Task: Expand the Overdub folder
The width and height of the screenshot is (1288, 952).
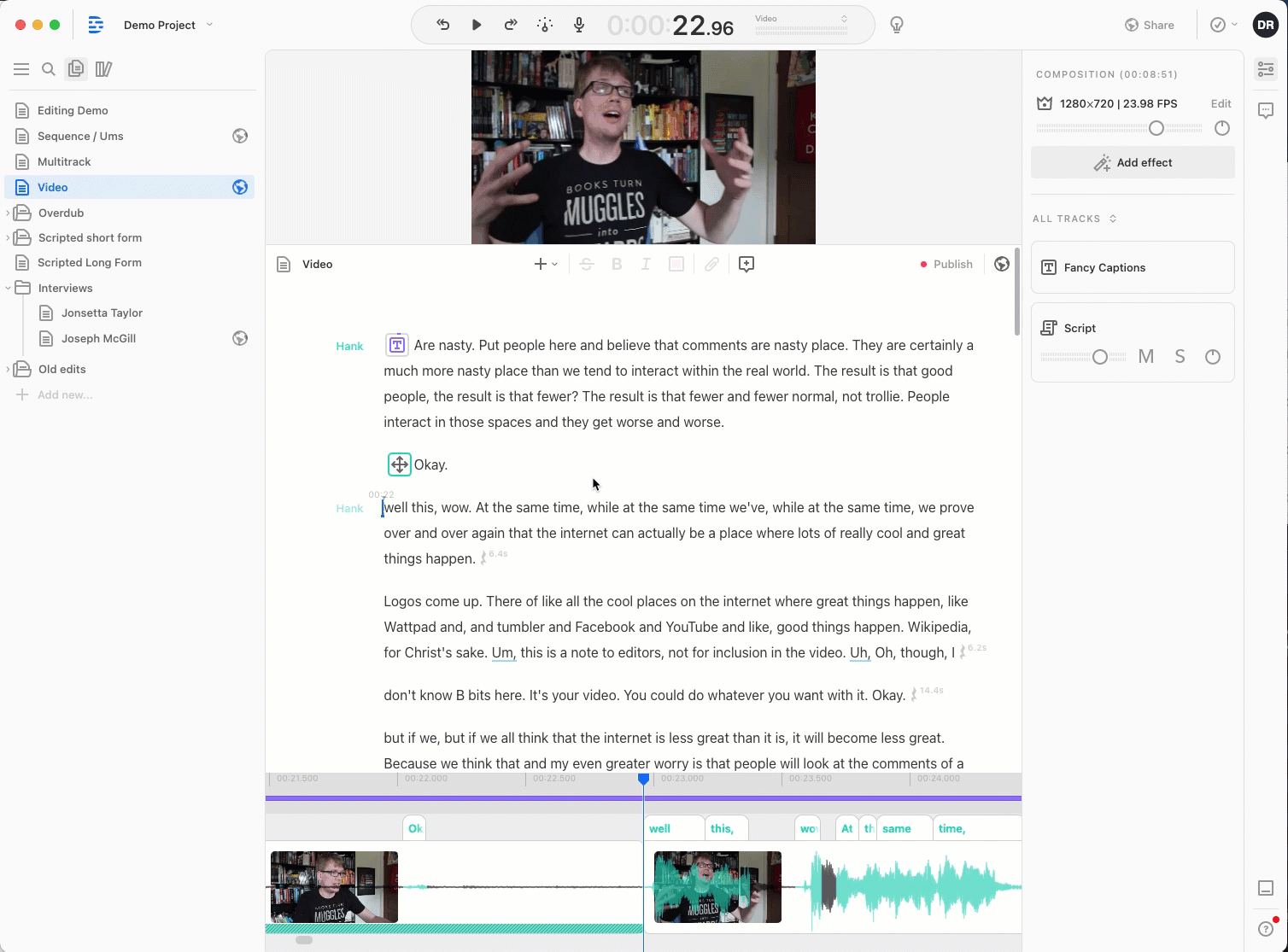Action: click(x=9, y=213)
